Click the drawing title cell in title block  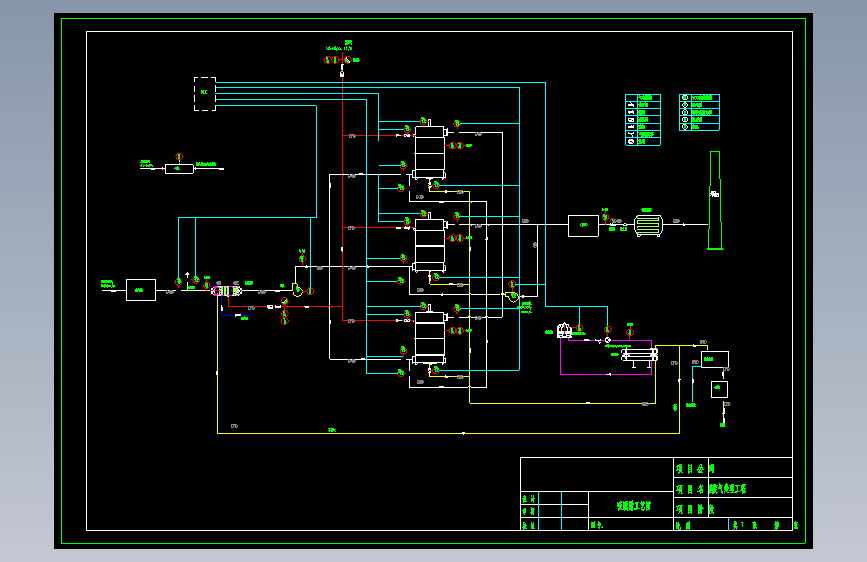pos(631,505)
